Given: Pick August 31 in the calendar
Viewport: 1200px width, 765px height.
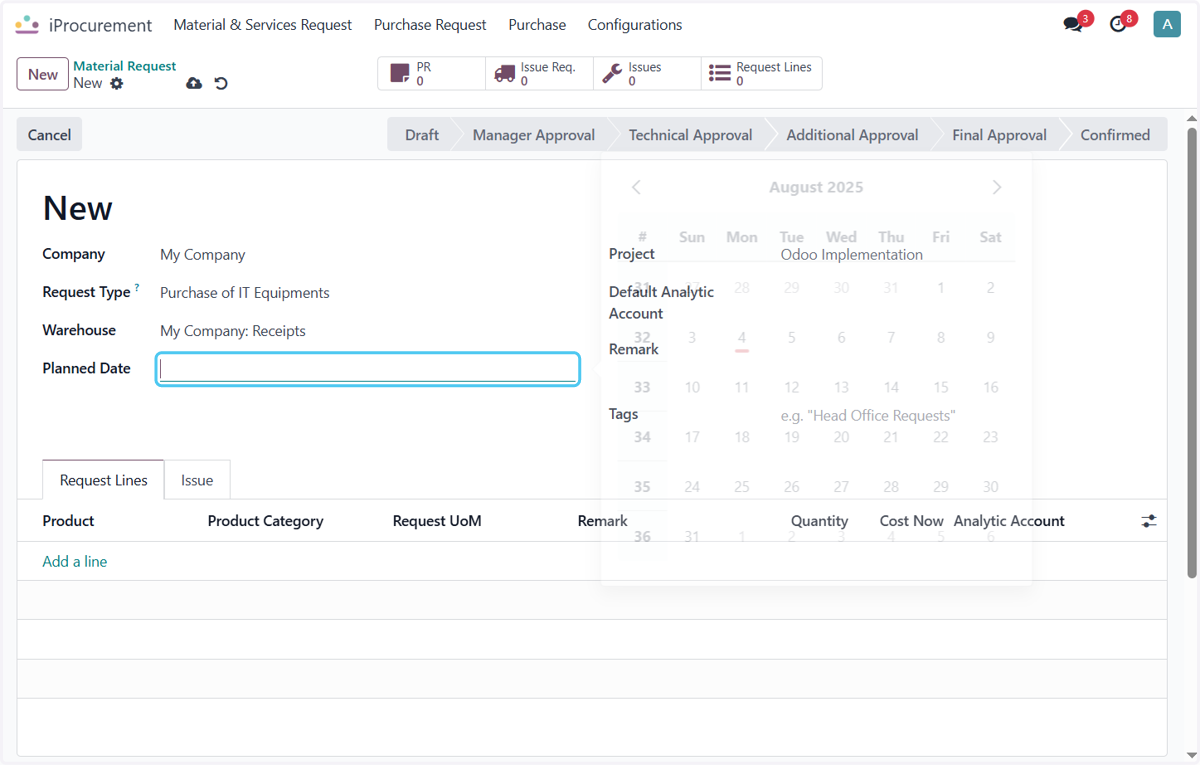Looking at the screenshot, I should (x=692, y=537).
